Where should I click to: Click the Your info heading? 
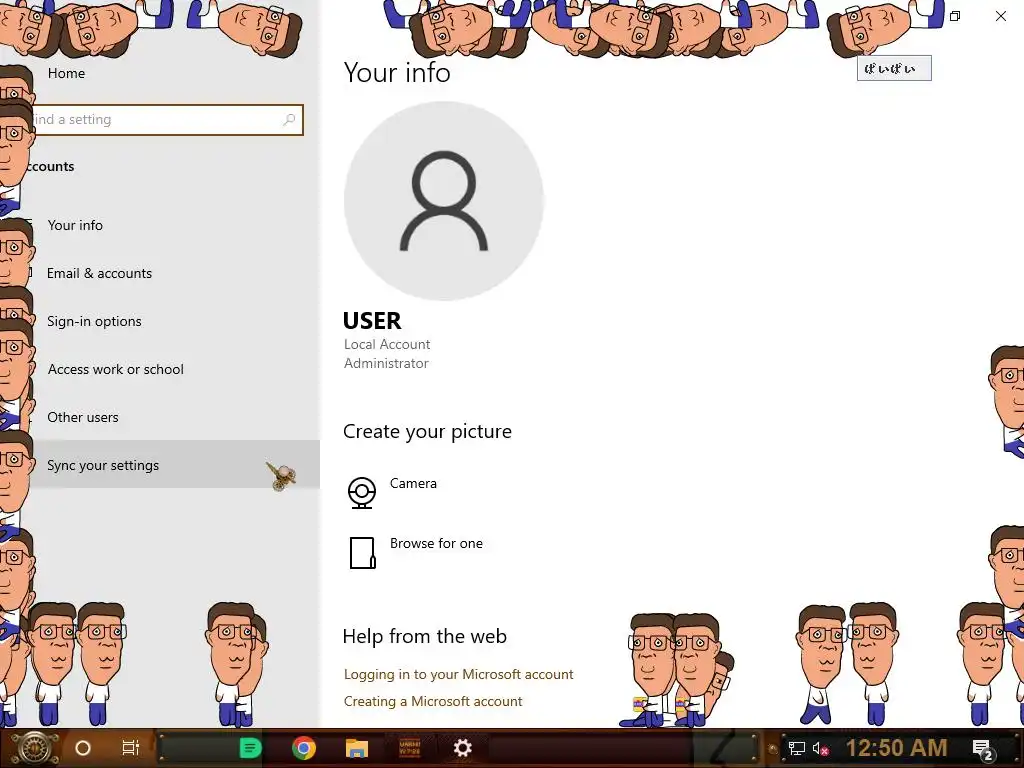click(397, 72)
